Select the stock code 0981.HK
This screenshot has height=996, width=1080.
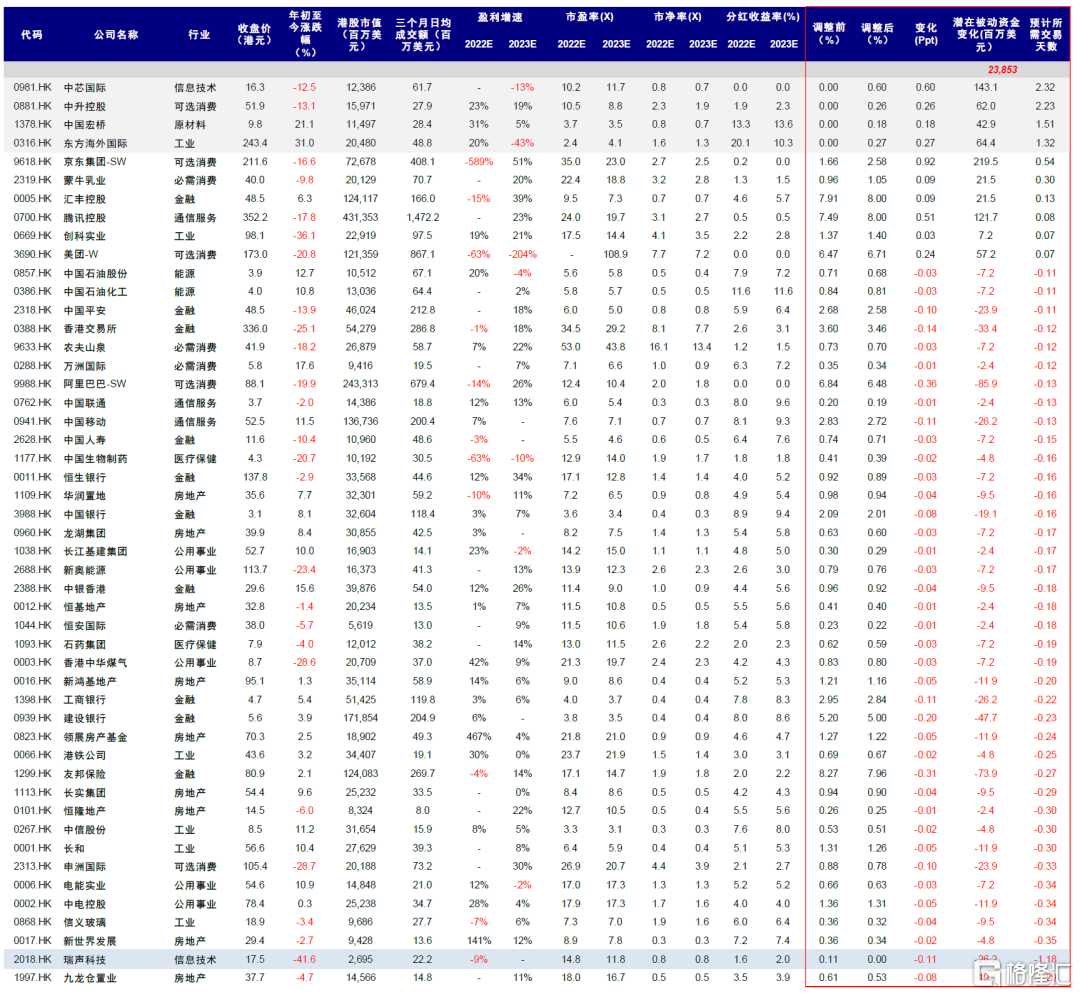(x=32, y=87)
